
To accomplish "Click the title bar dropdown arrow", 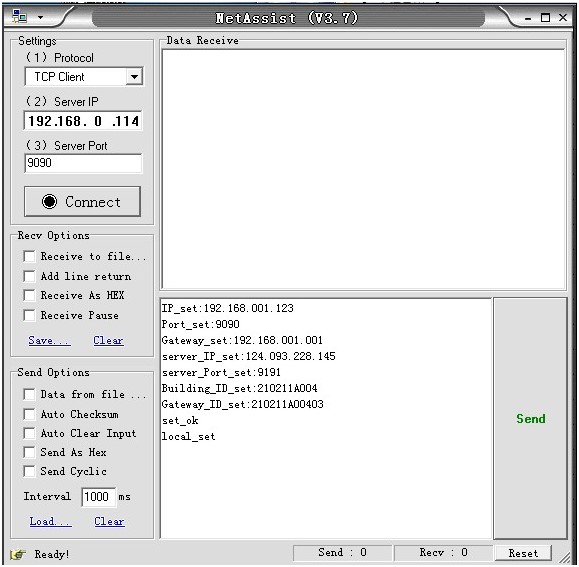I will [40, 17].
